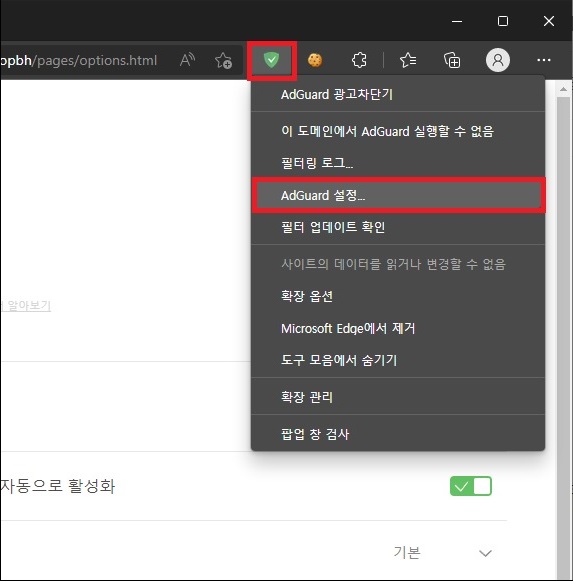The height and width of the screenshot is (581, 573).
Task: Open the Favorites star list icon
Action: 408,60
